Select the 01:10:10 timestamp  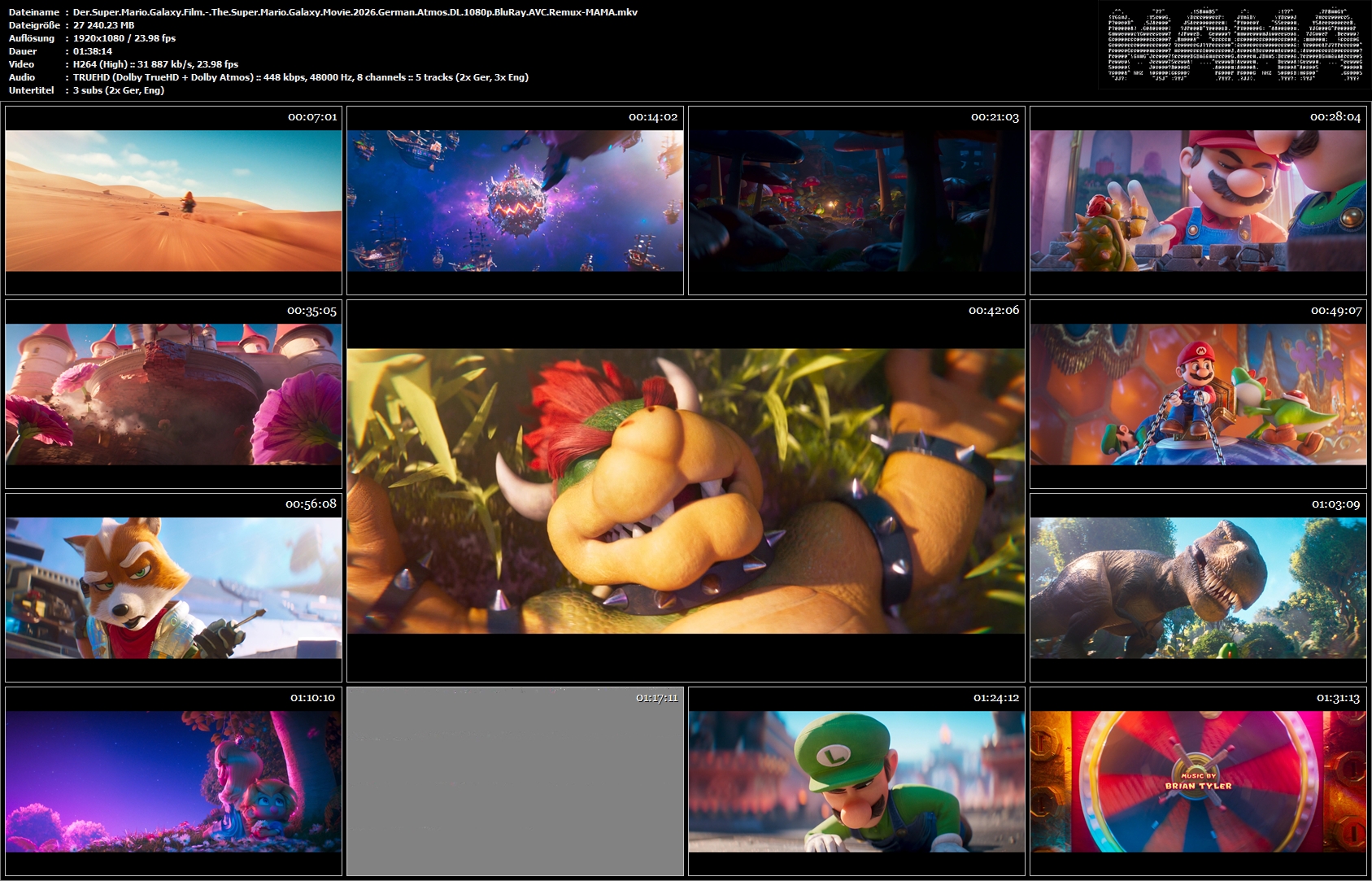point(313,698)
